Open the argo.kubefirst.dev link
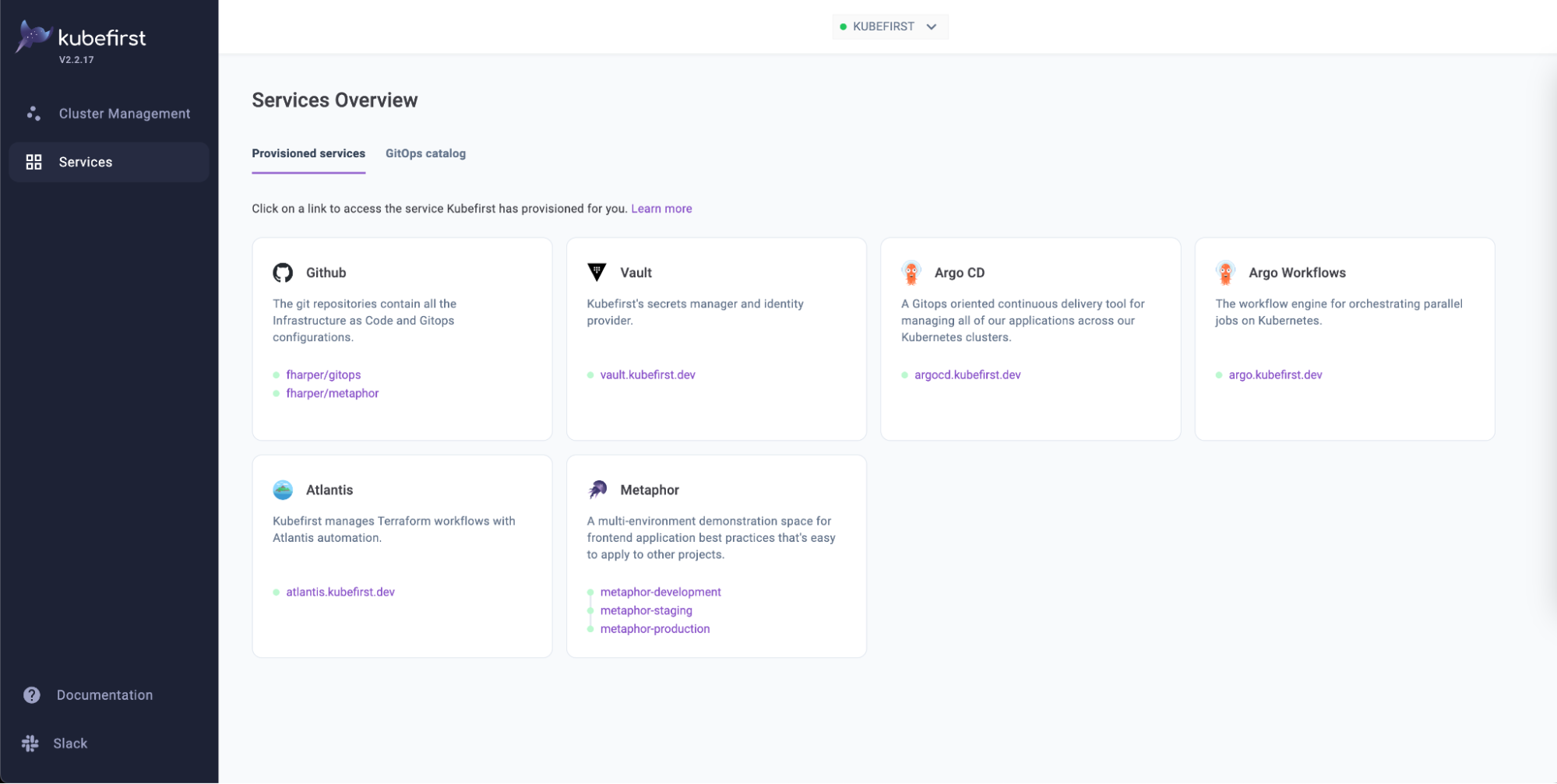 (x=1275, y=374)
